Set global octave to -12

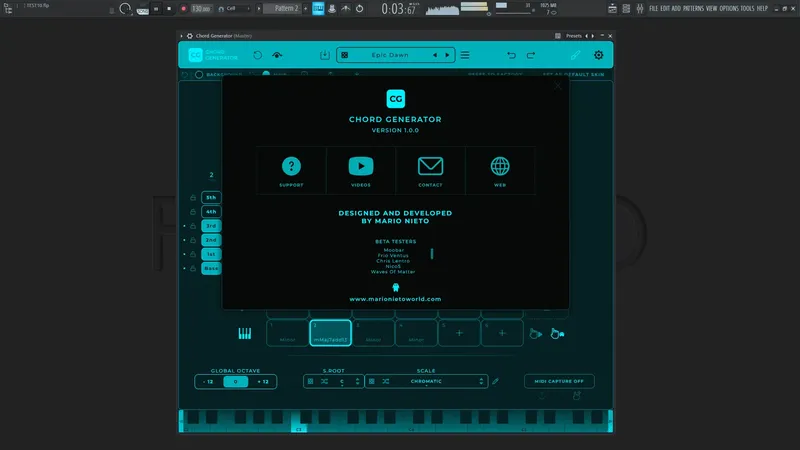209,382
